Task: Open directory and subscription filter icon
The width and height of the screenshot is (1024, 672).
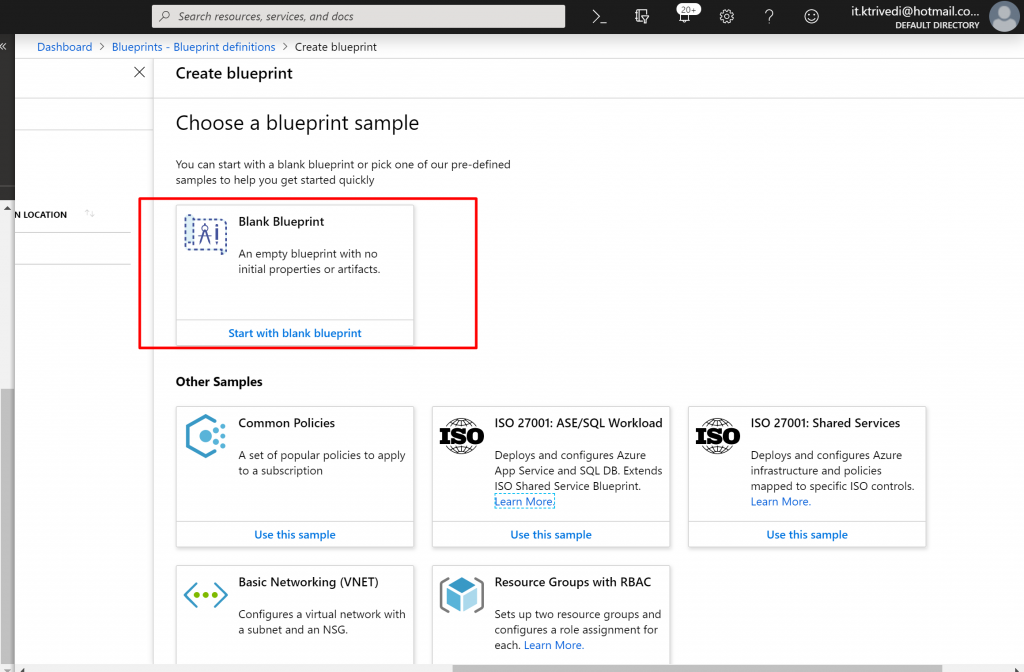Action: tap(643, 16)
